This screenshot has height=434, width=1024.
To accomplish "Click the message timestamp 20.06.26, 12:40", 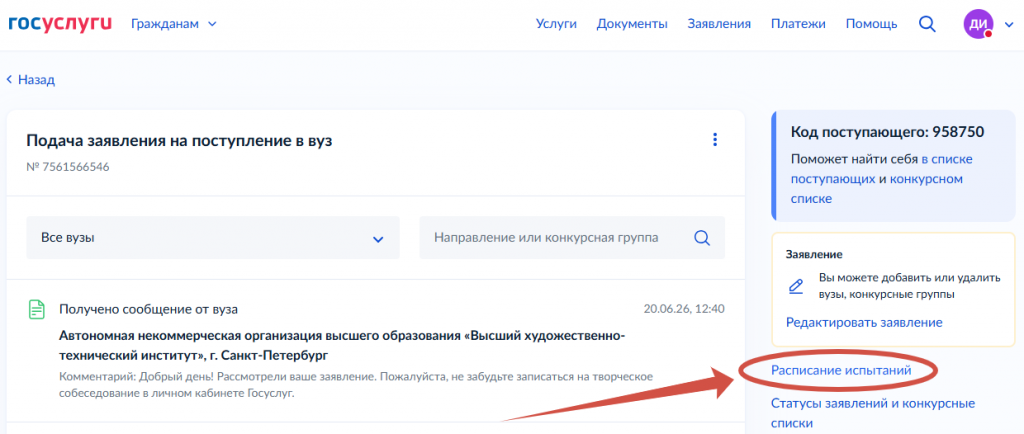I will pyautogui.click(x=684, y=309).
